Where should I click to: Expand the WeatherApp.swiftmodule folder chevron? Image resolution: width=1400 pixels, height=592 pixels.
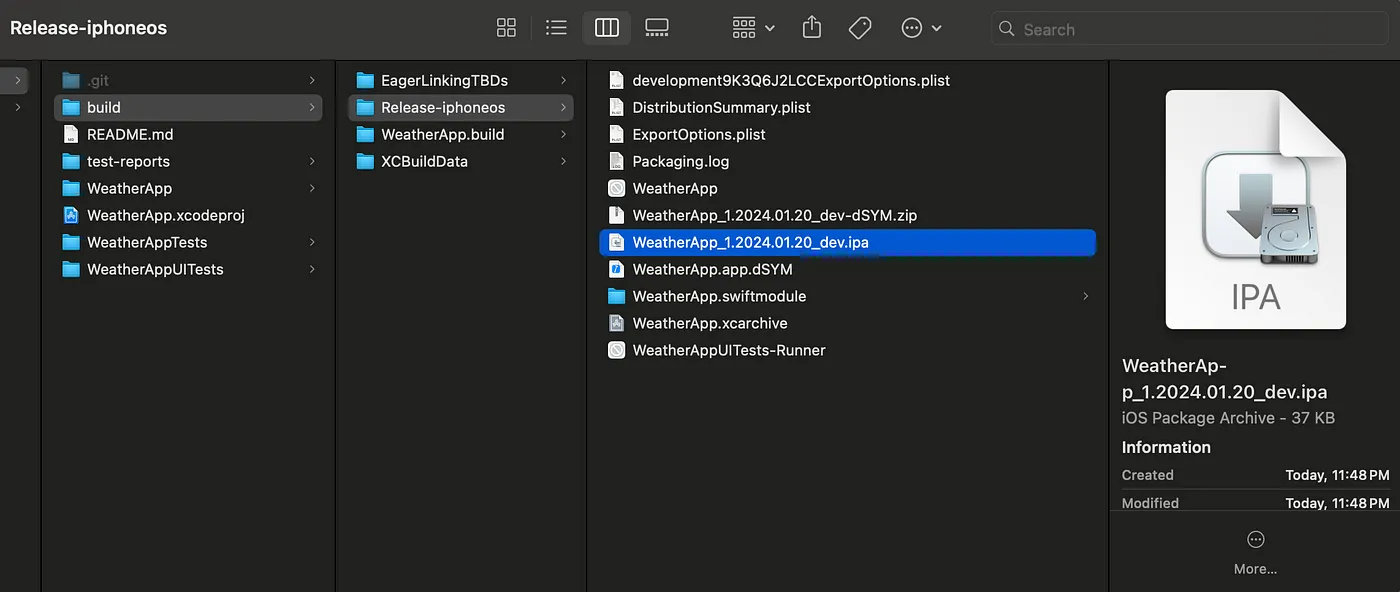point(1085,296)
